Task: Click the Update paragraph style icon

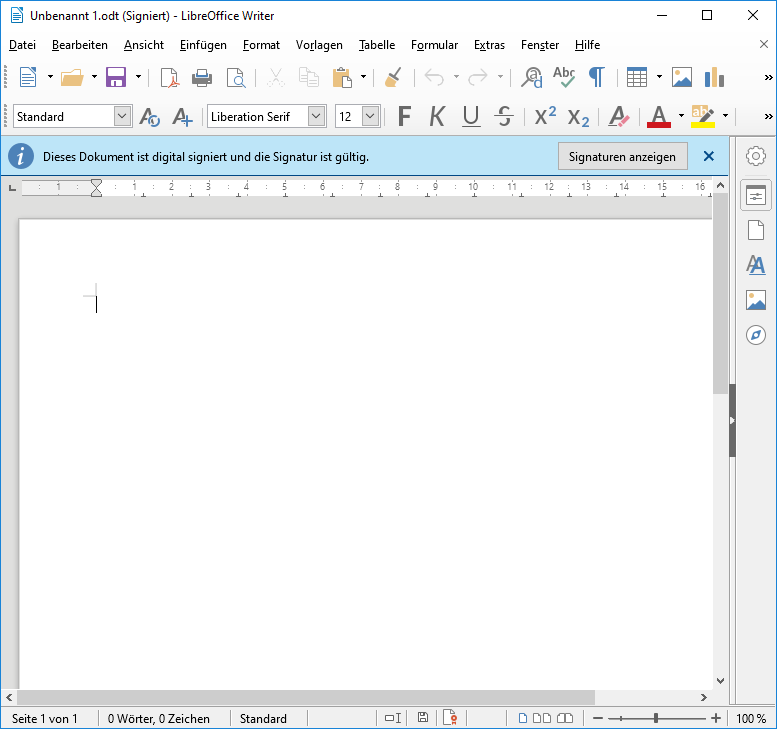Action: point(149,117)
